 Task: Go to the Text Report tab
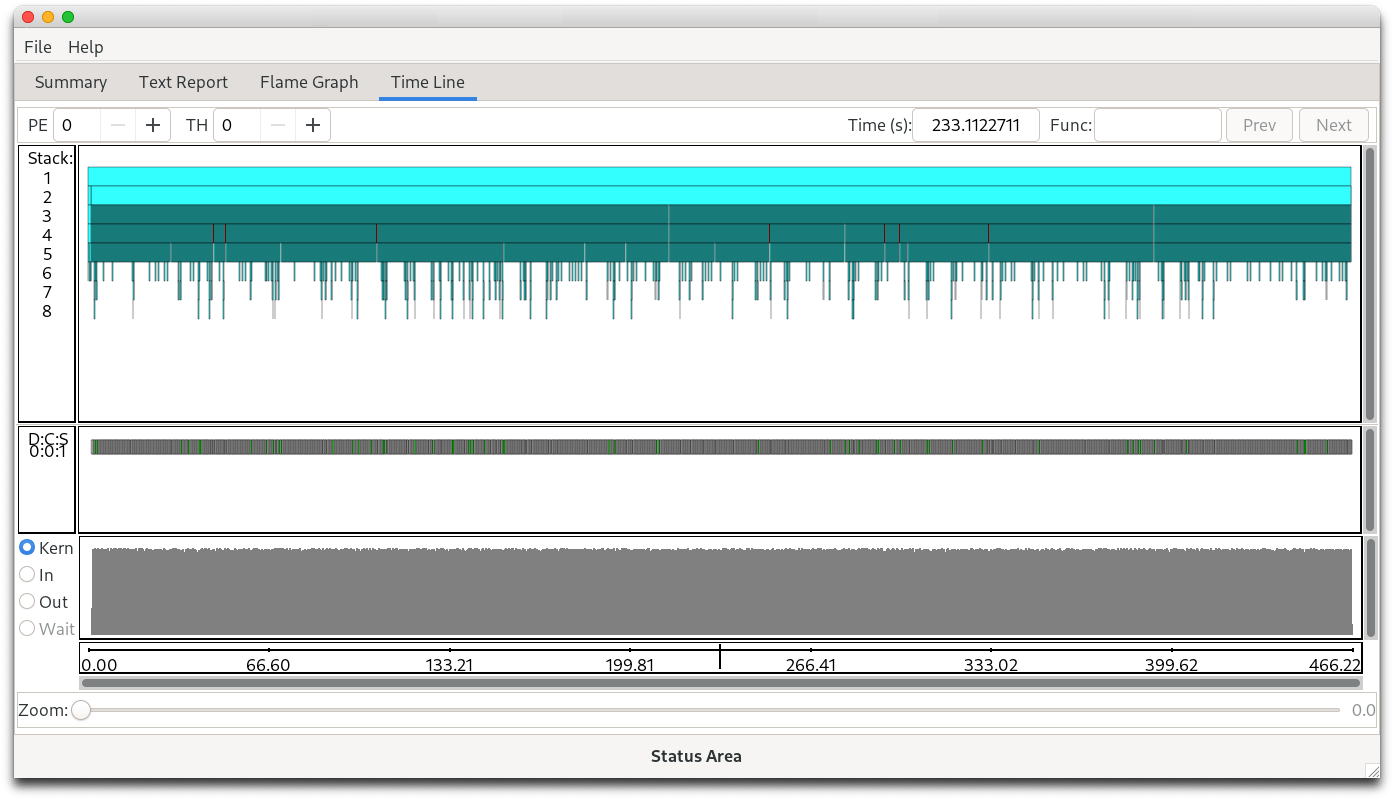point(183,82)
